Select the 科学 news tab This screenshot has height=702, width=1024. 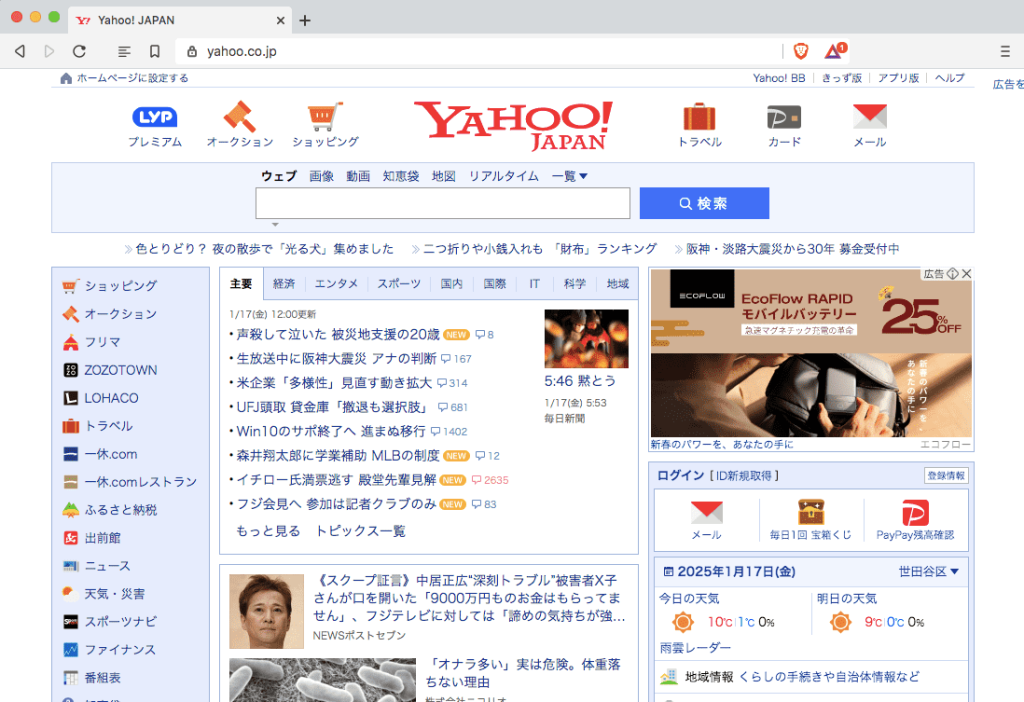pos(575,284)
